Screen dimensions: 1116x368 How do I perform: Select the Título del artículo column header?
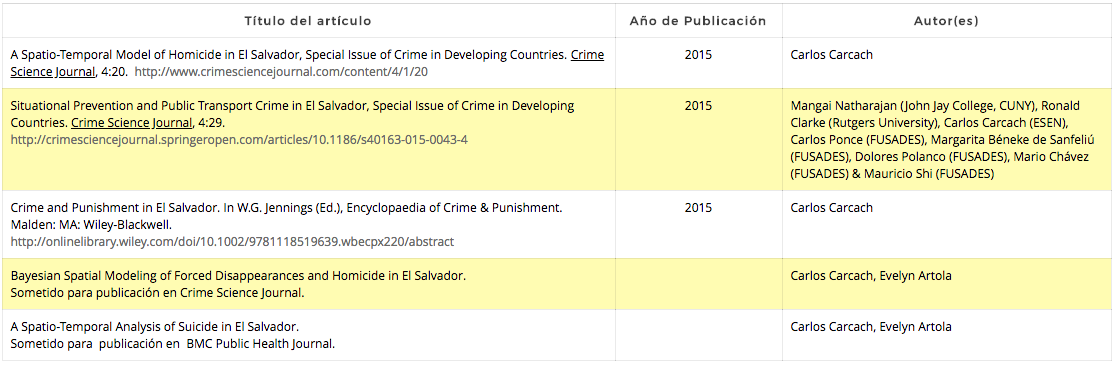coord(308,21)
